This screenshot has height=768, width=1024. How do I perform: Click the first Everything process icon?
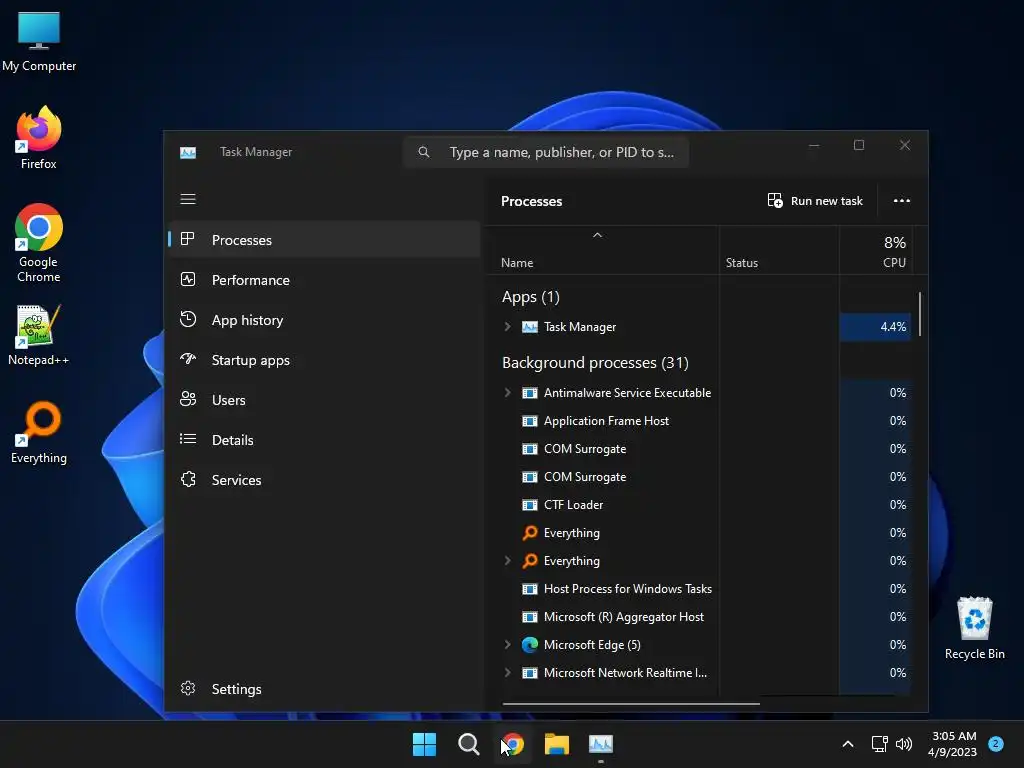pyautogui.click(x=530, y=533)
